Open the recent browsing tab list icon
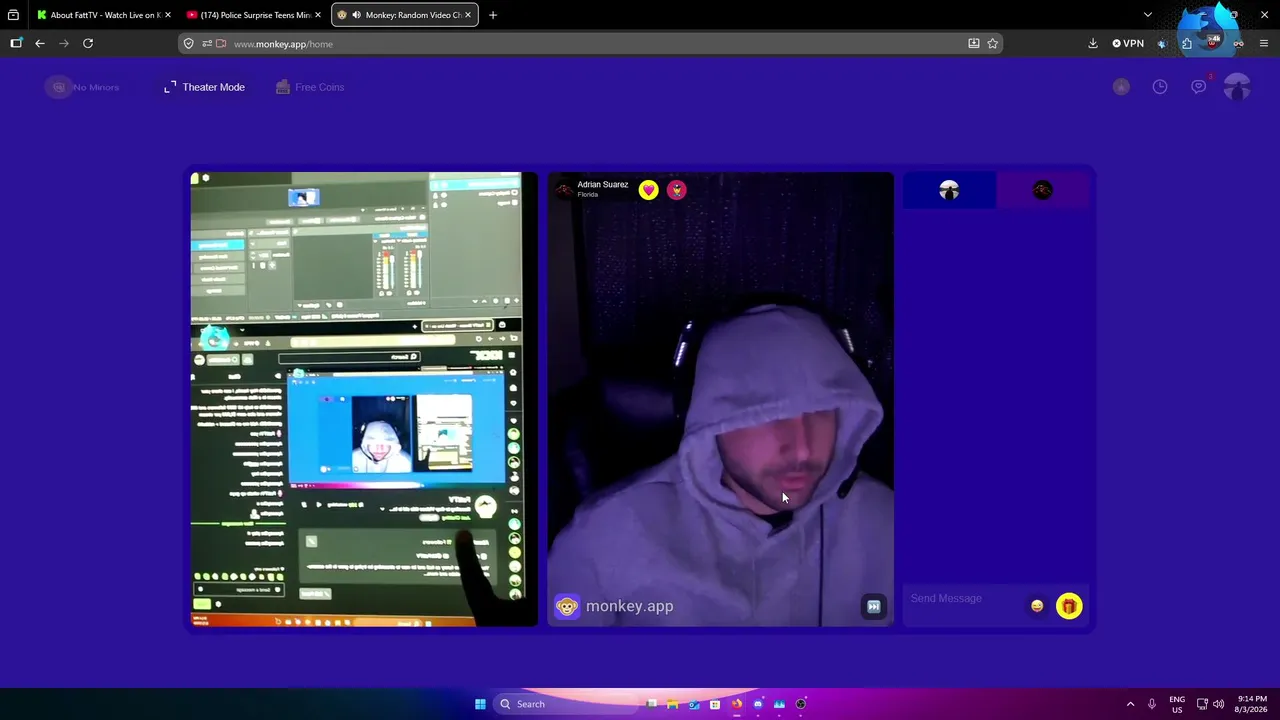1280x720 pixels. (13, 15)
